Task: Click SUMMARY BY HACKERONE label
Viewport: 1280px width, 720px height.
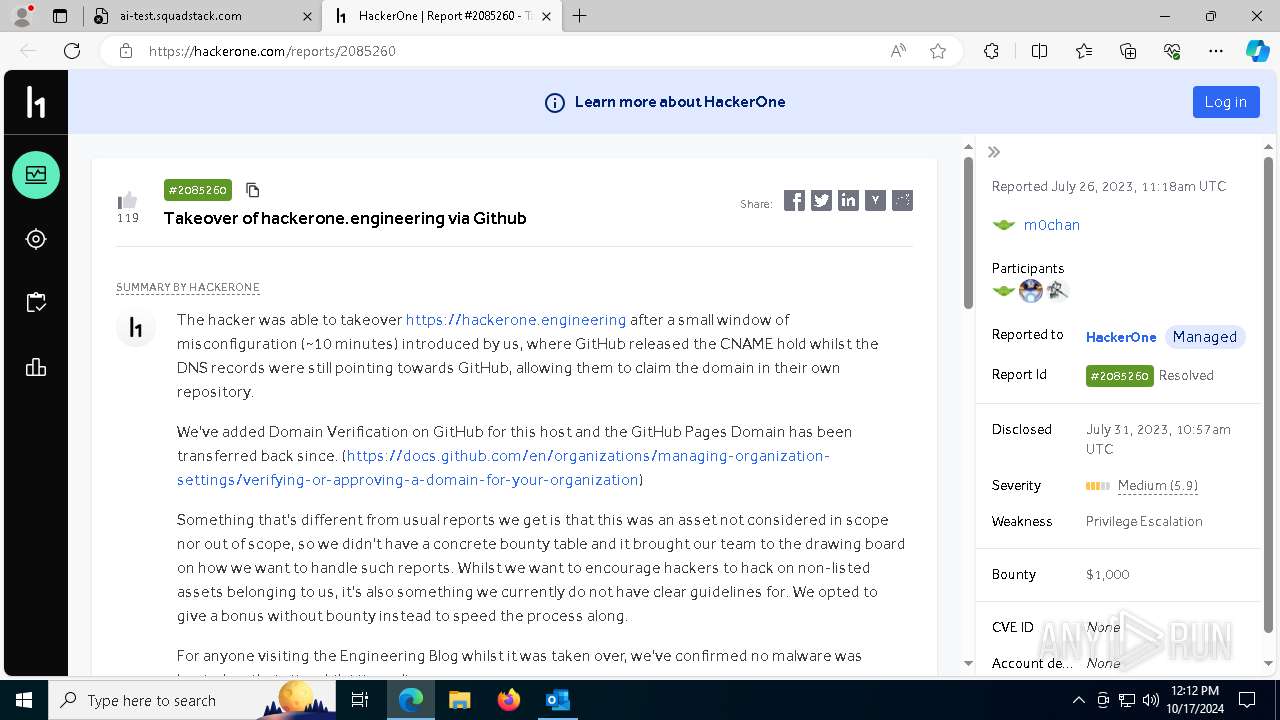Action: pyautogui.click(x=188, y=287)
